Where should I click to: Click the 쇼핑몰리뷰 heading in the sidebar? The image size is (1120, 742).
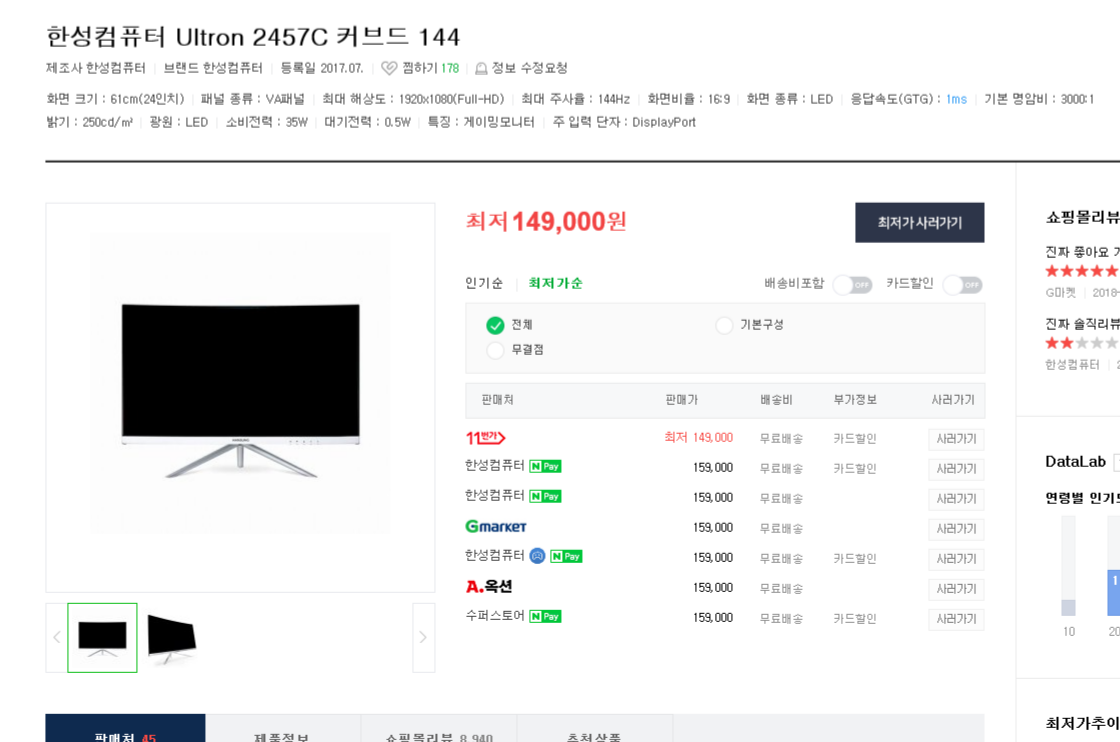(1083, 218)
